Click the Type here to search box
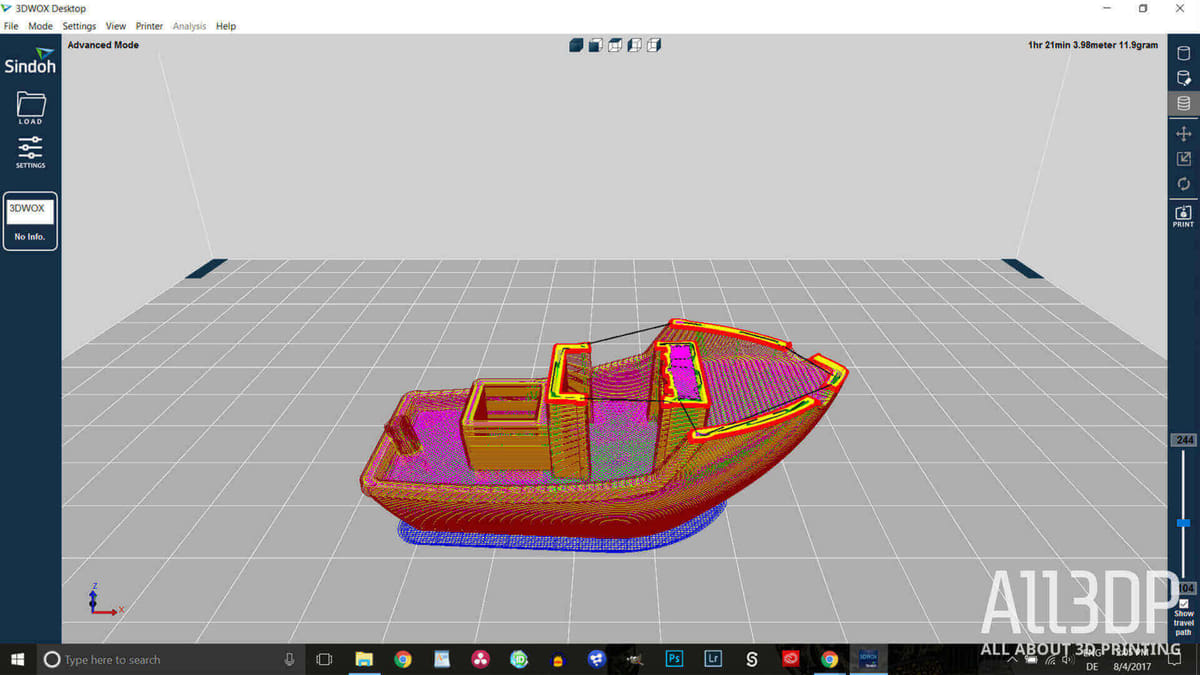 click(170, 659)
